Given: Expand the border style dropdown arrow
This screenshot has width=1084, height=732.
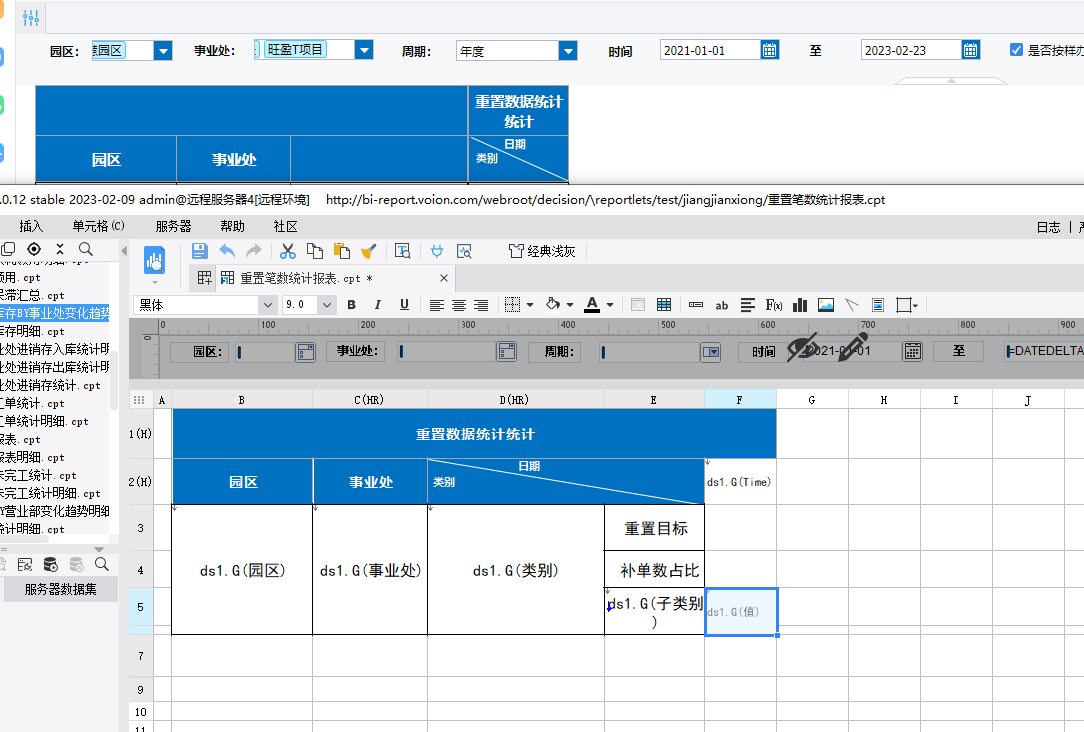Looking at the screenshot, I should (530, 305).
